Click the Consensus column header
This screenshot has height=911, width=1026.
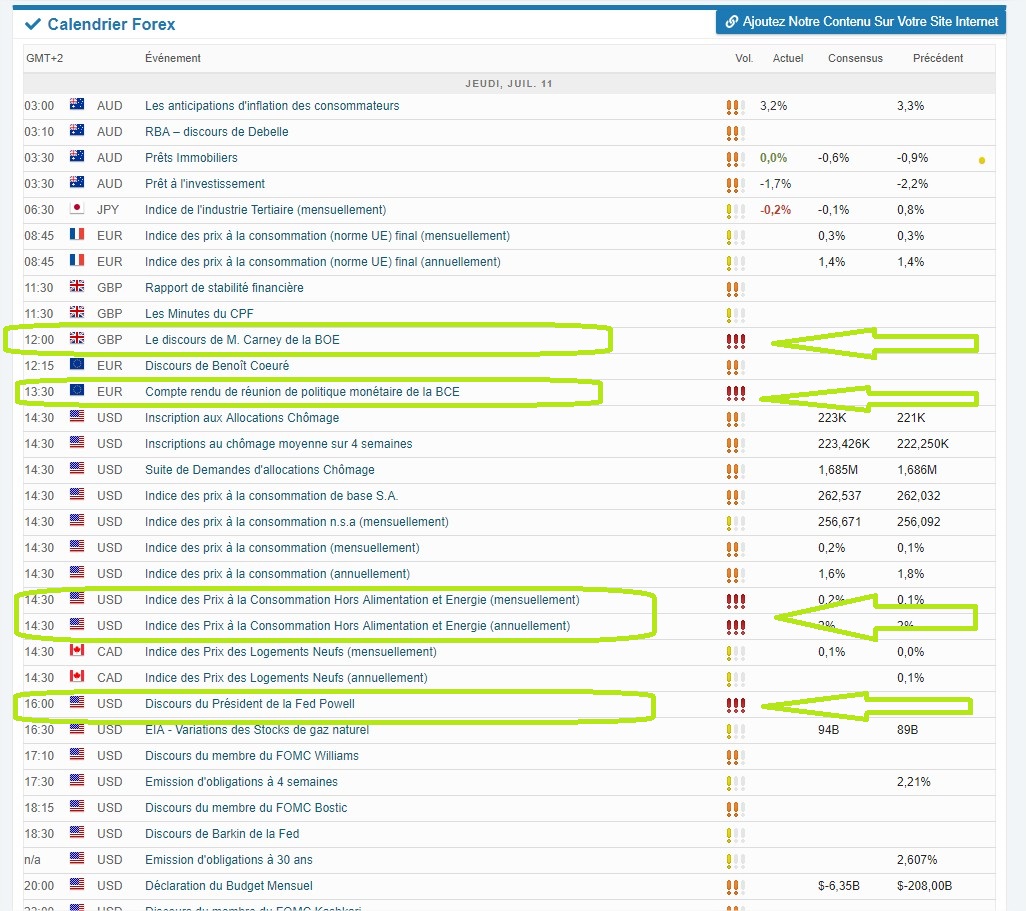[x=855, y=58]
